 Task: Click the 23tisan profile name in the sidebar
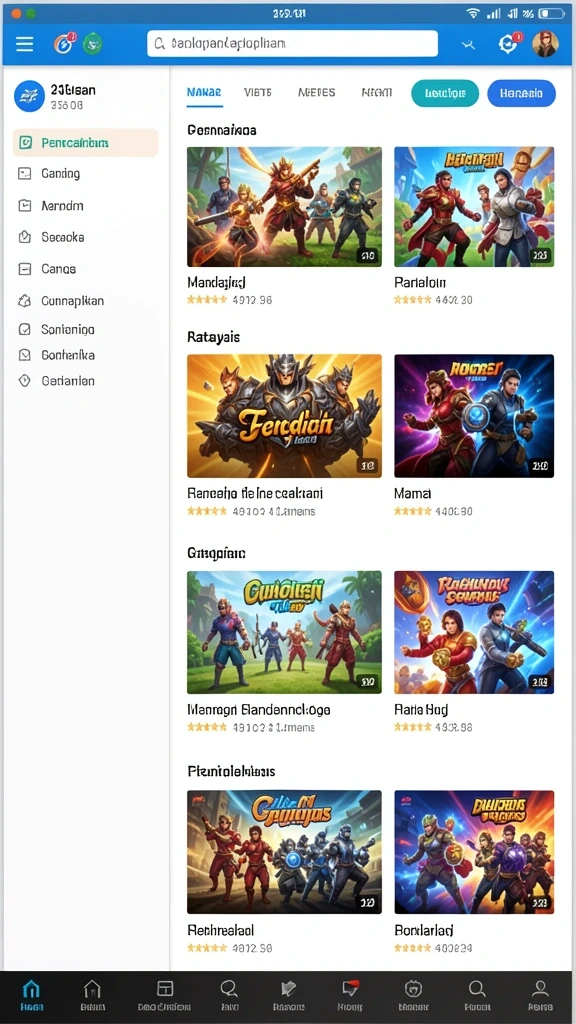coord(72,90)
